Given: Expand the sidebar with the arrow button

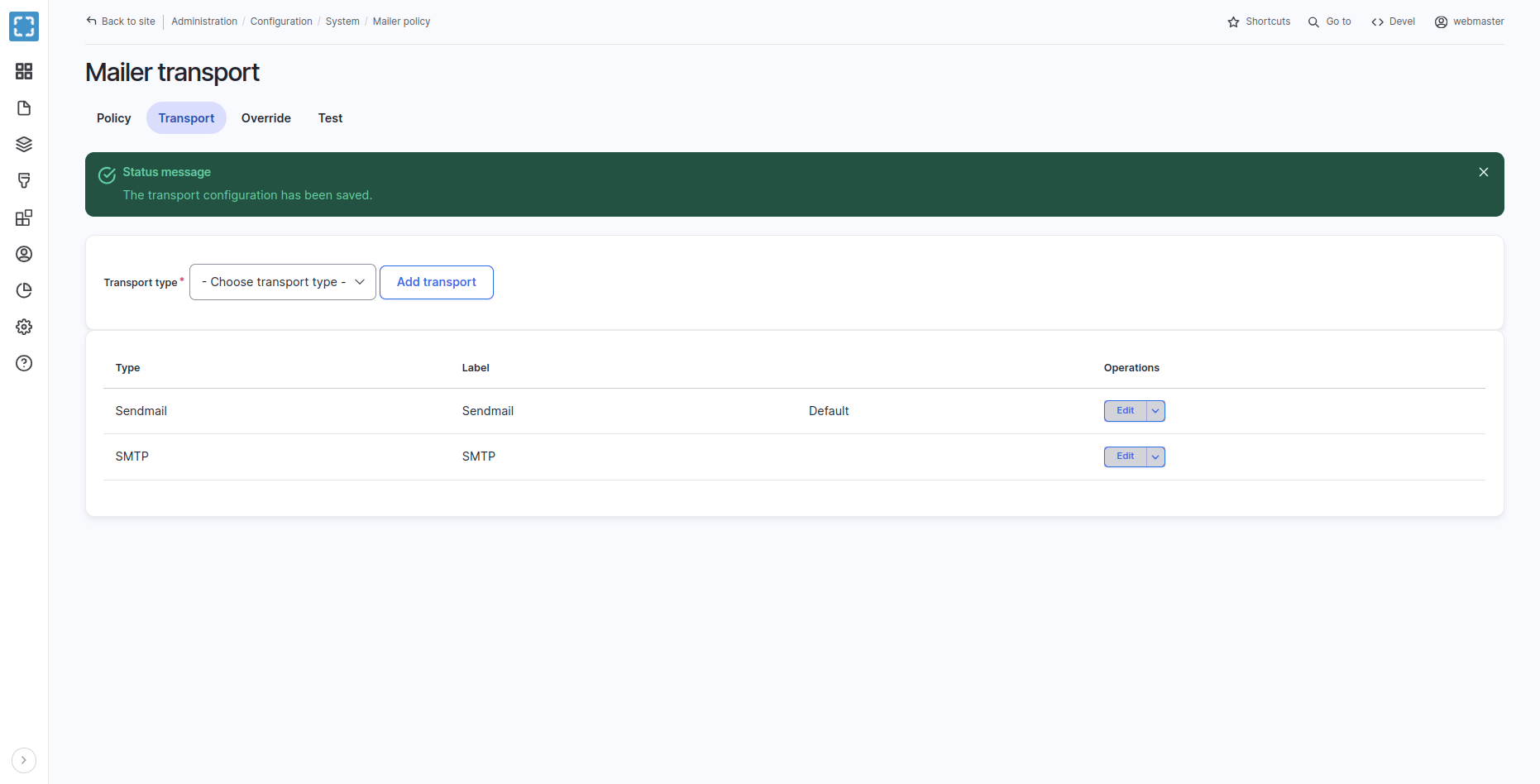Looking at the screenshot, I should 24,760.
